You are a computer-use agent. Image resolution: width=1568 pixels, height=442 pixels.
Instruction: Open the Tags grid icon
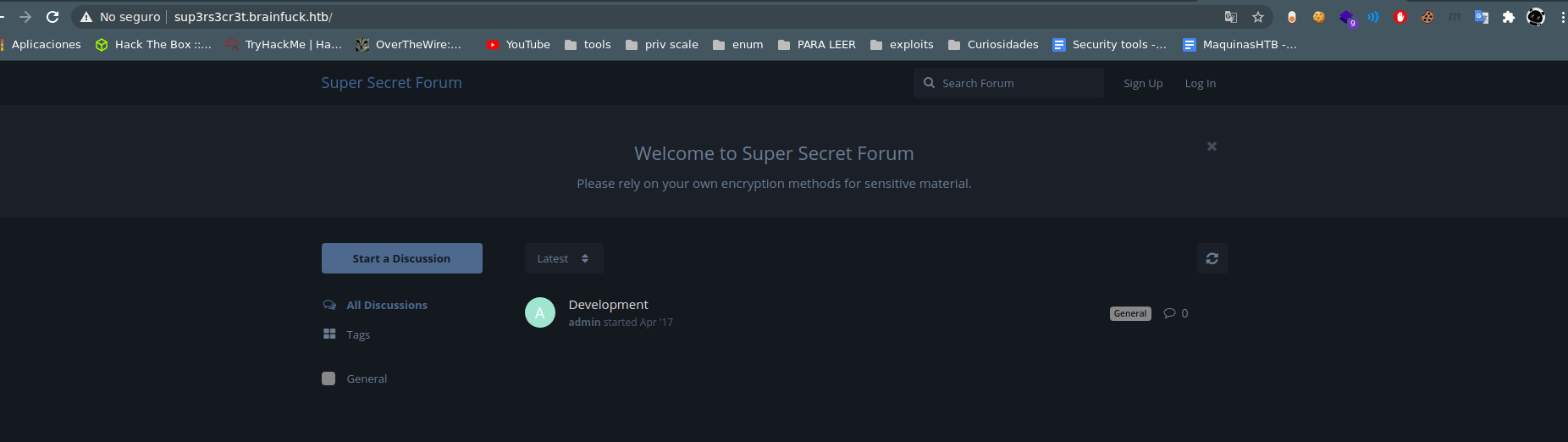329,334
